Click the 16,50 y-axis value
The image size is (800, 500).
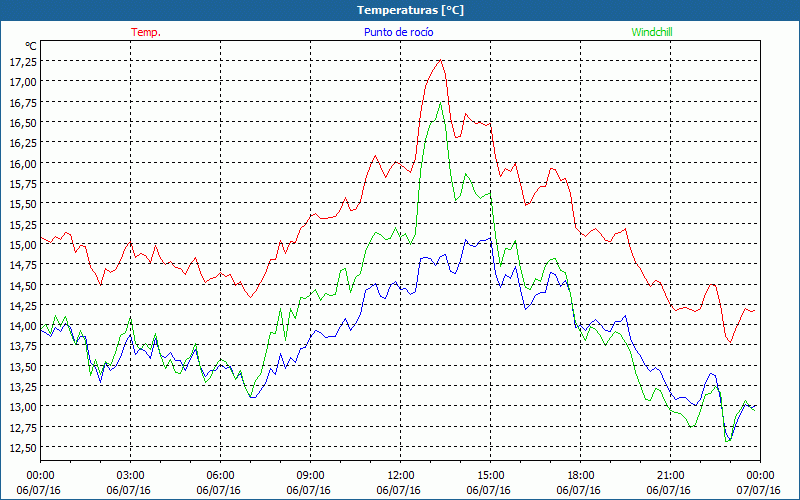tap(22, 122)
